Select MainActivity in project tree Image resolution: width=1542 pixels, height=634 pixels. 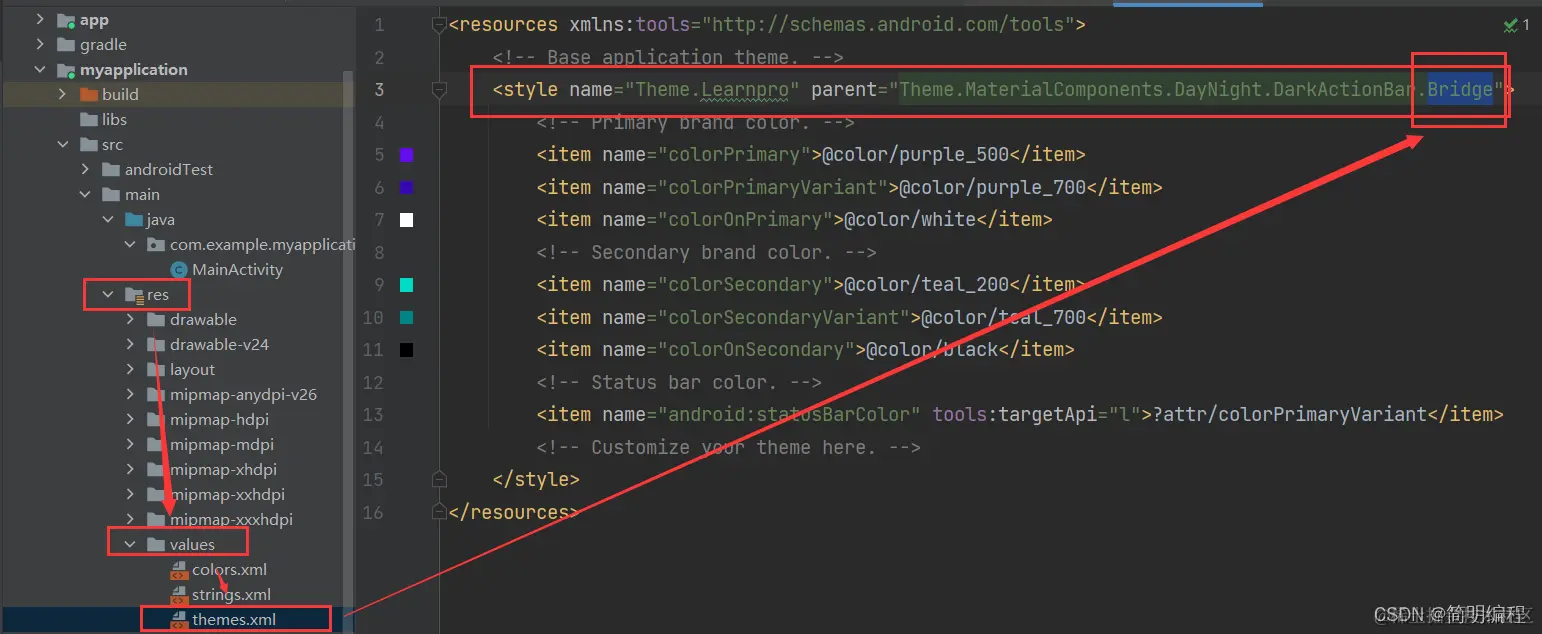tap(237, 269)
